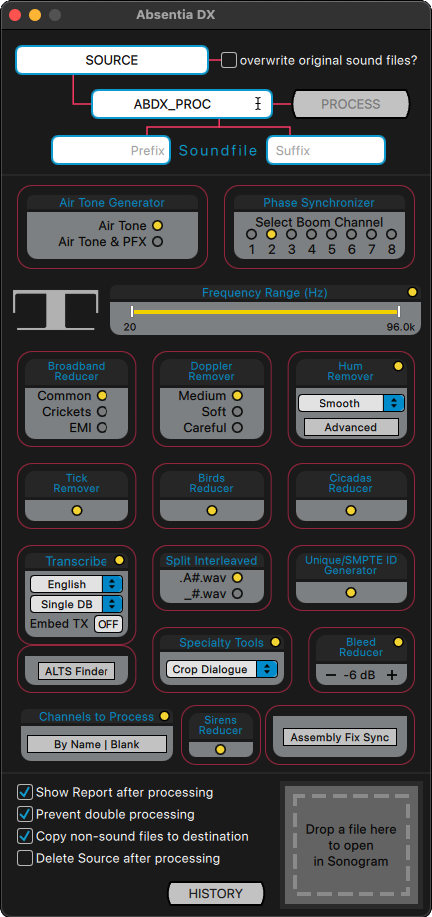432x917 pixels.
Task: Select the _#.wav split format
Action: 237,594
